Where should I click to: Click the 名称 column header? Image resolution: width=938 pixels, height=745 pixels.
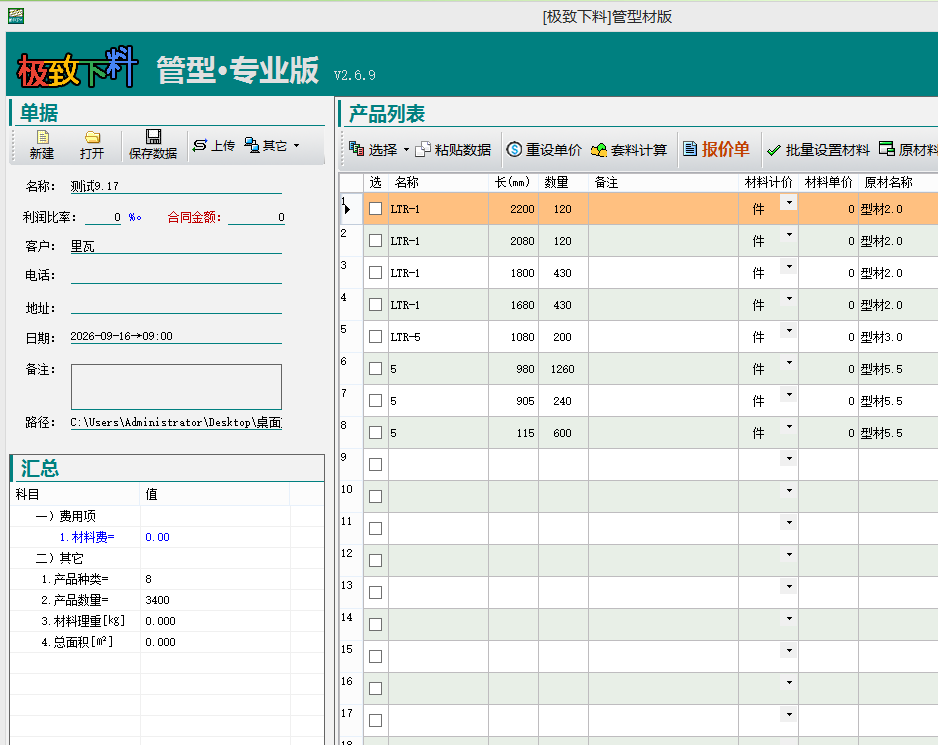[x=438, y=183]
